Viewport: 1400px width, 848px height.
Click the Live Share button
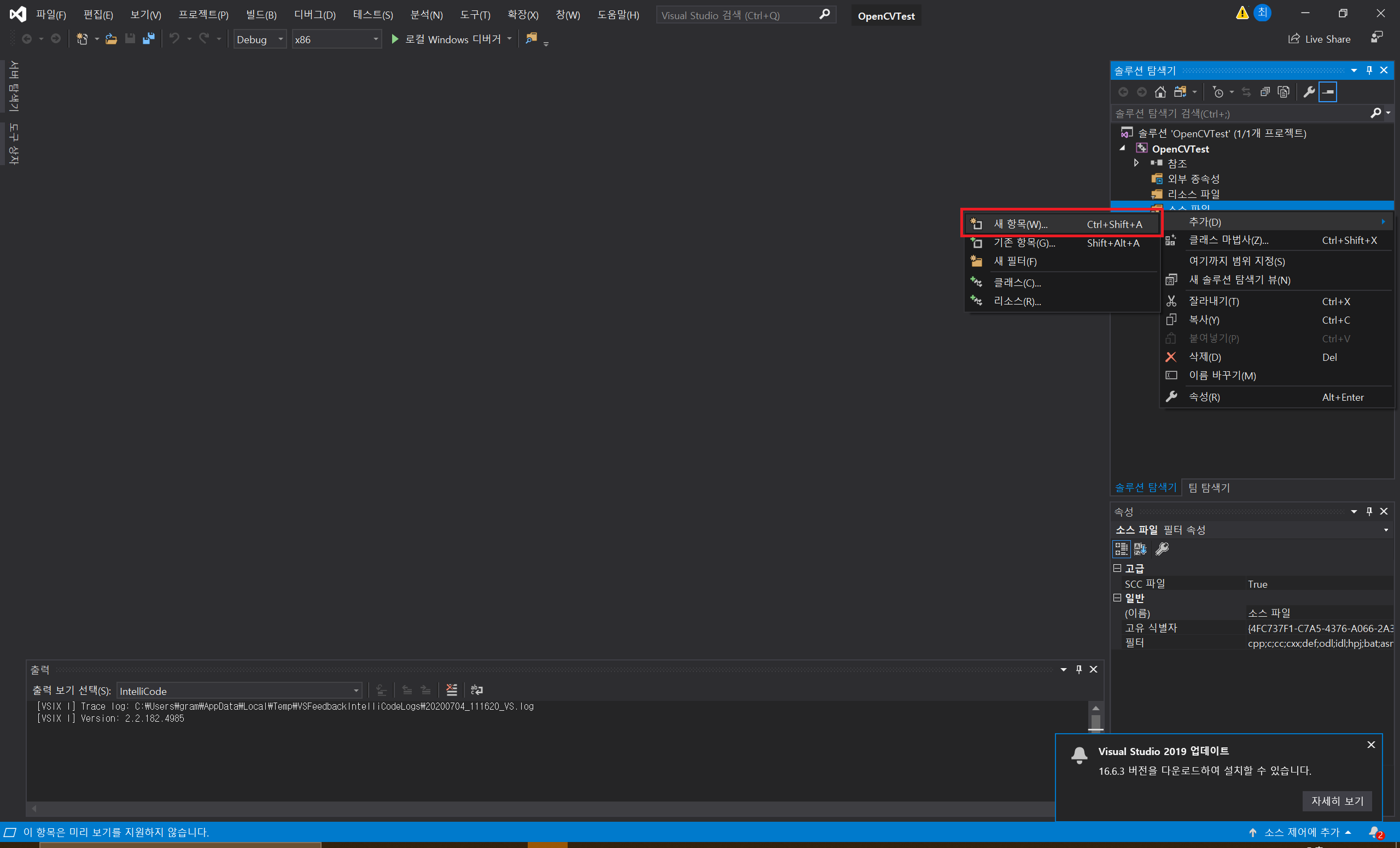1319,39
